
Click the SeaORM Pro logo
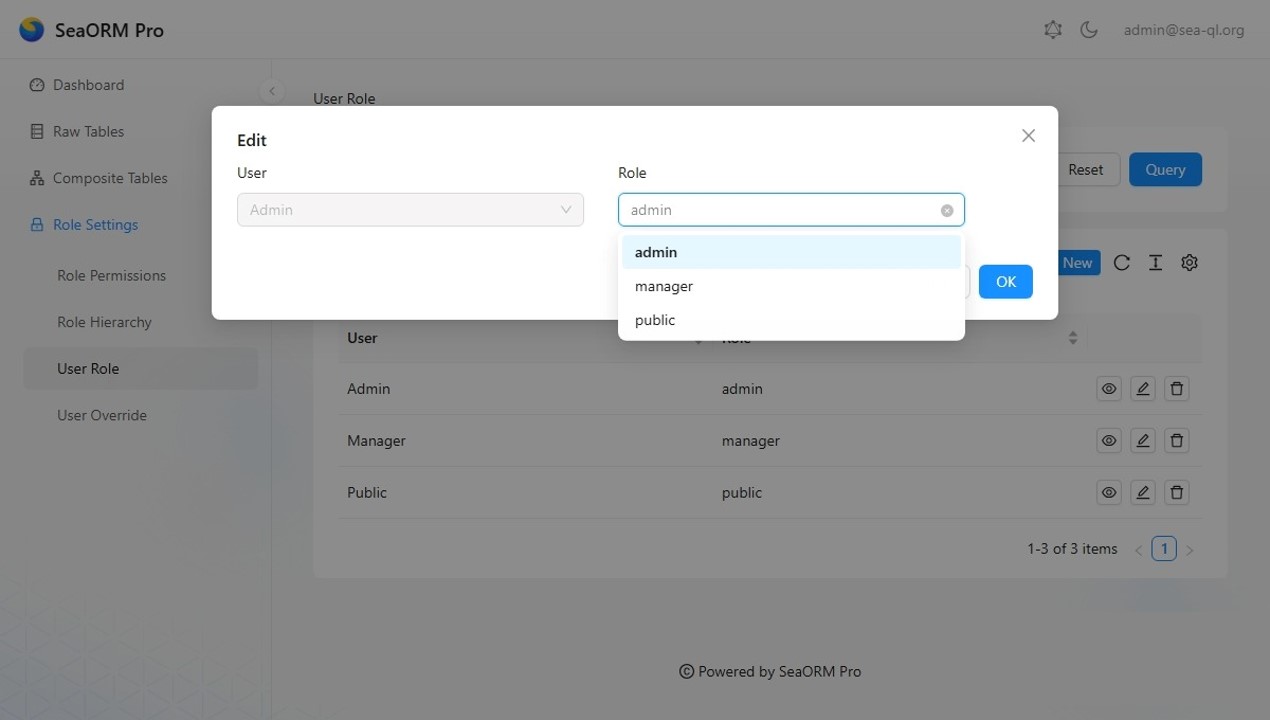[32, 30]
